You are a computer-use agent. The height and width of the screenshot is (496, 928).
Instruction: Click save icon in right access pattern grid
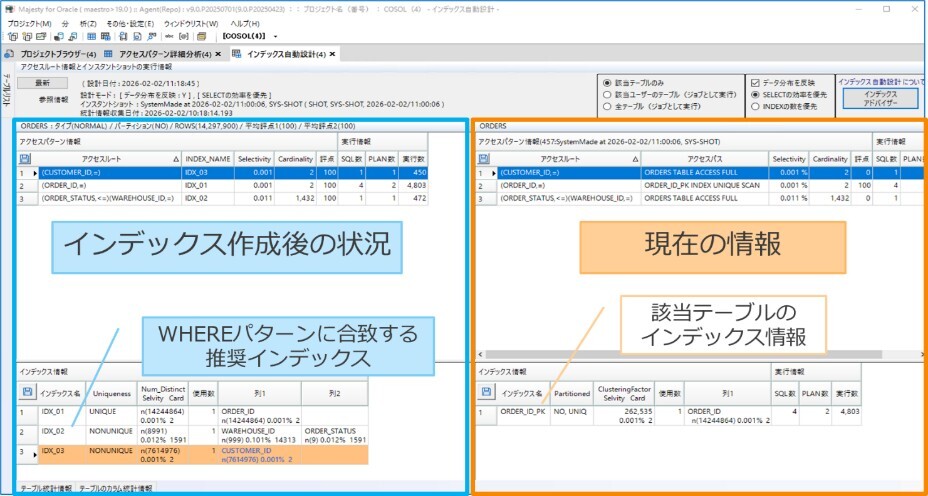(x=485, y=159)
